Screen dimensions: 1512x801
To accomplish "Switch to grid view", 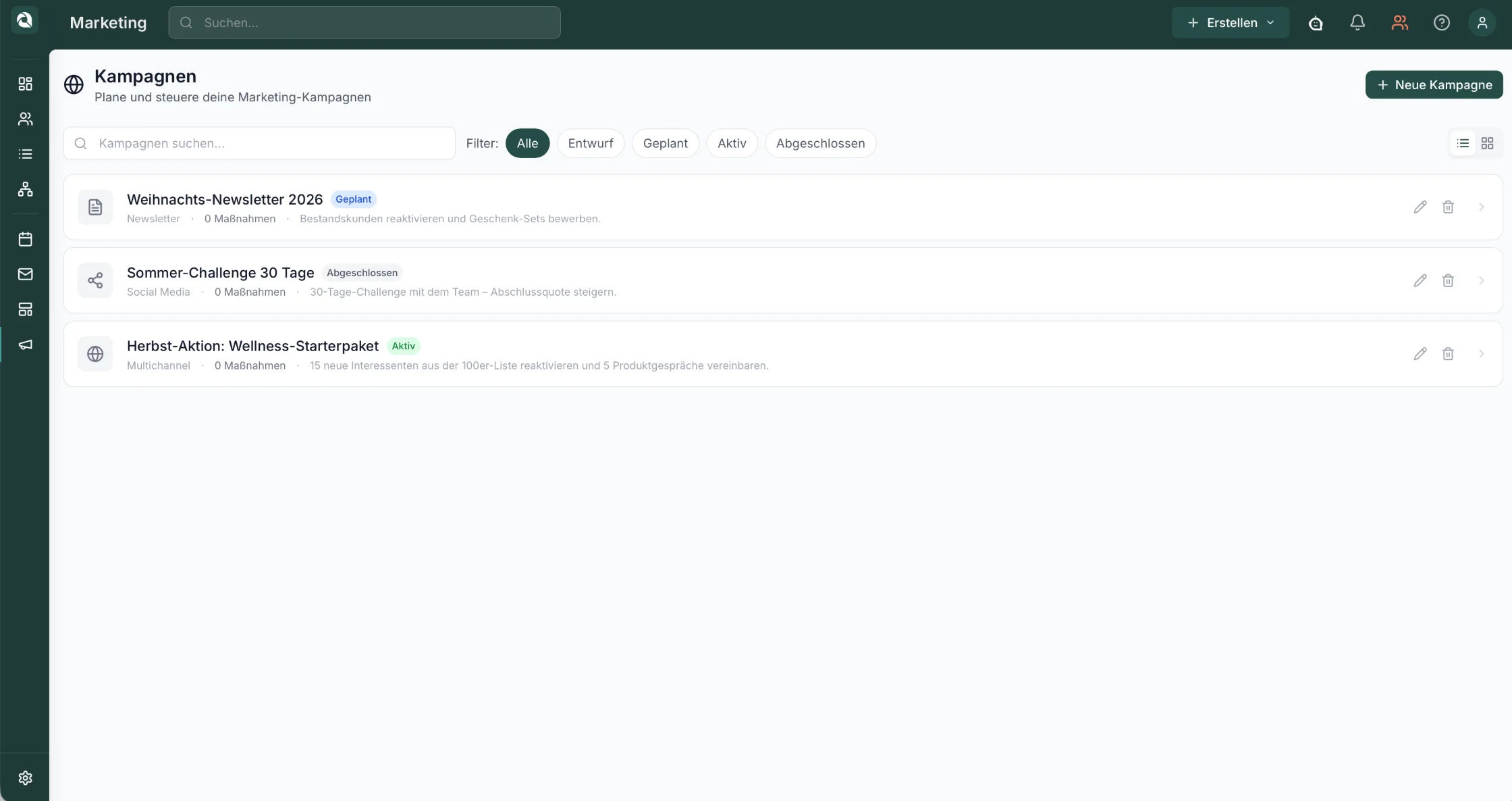I will click(x=1487, y=143).
